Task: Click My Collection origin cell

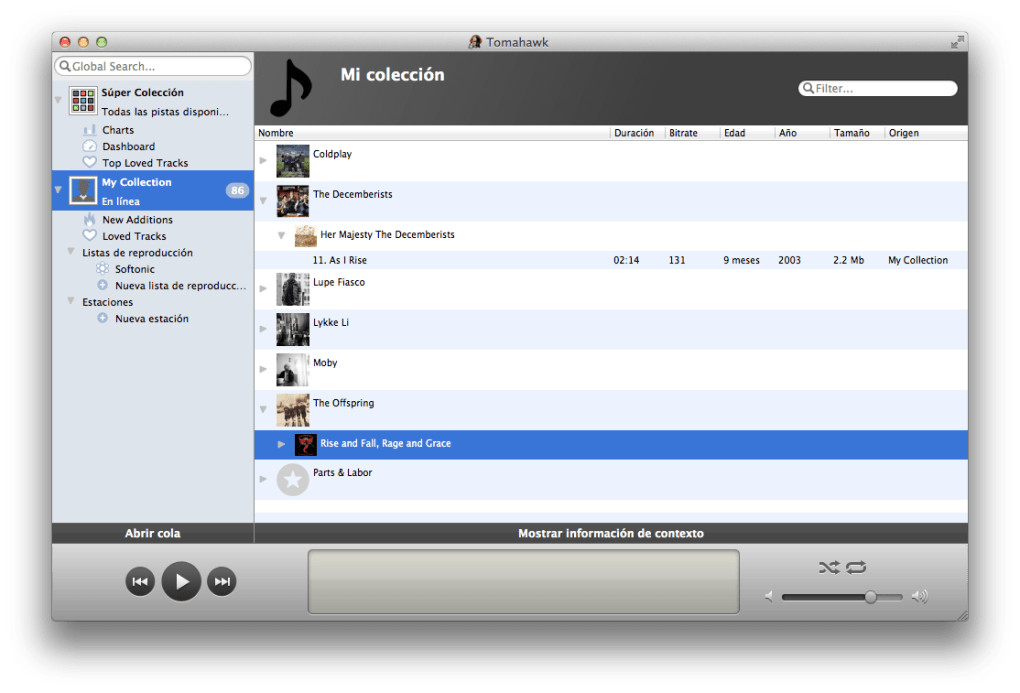Action: [918, 260]
